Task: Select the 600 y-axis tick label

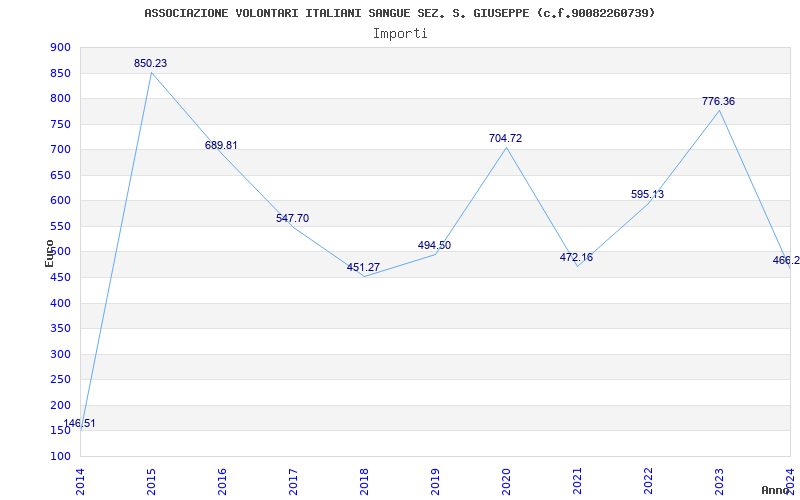Action: (x=60, y=201)
